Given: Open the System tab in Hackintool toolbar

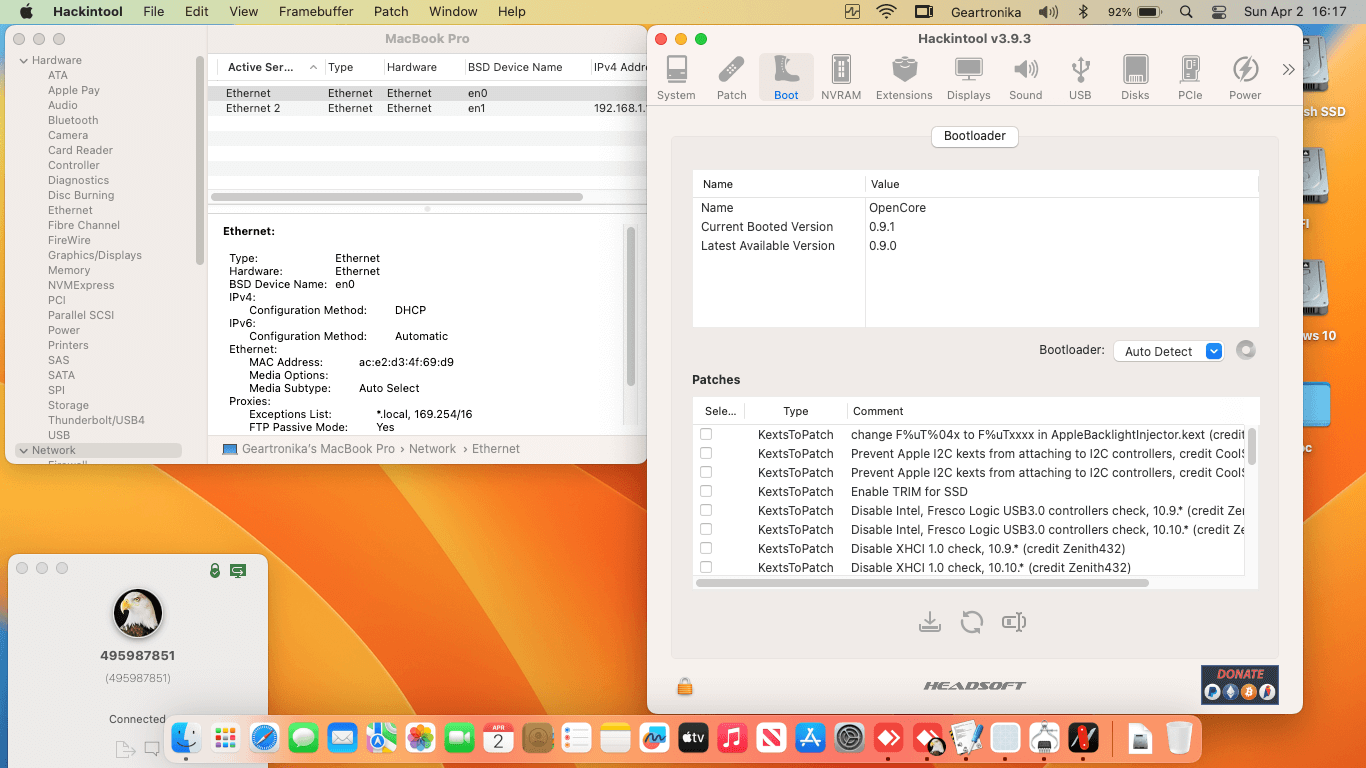Looking at the screenshot, I should pyautogui.click(x=677, y=78).
